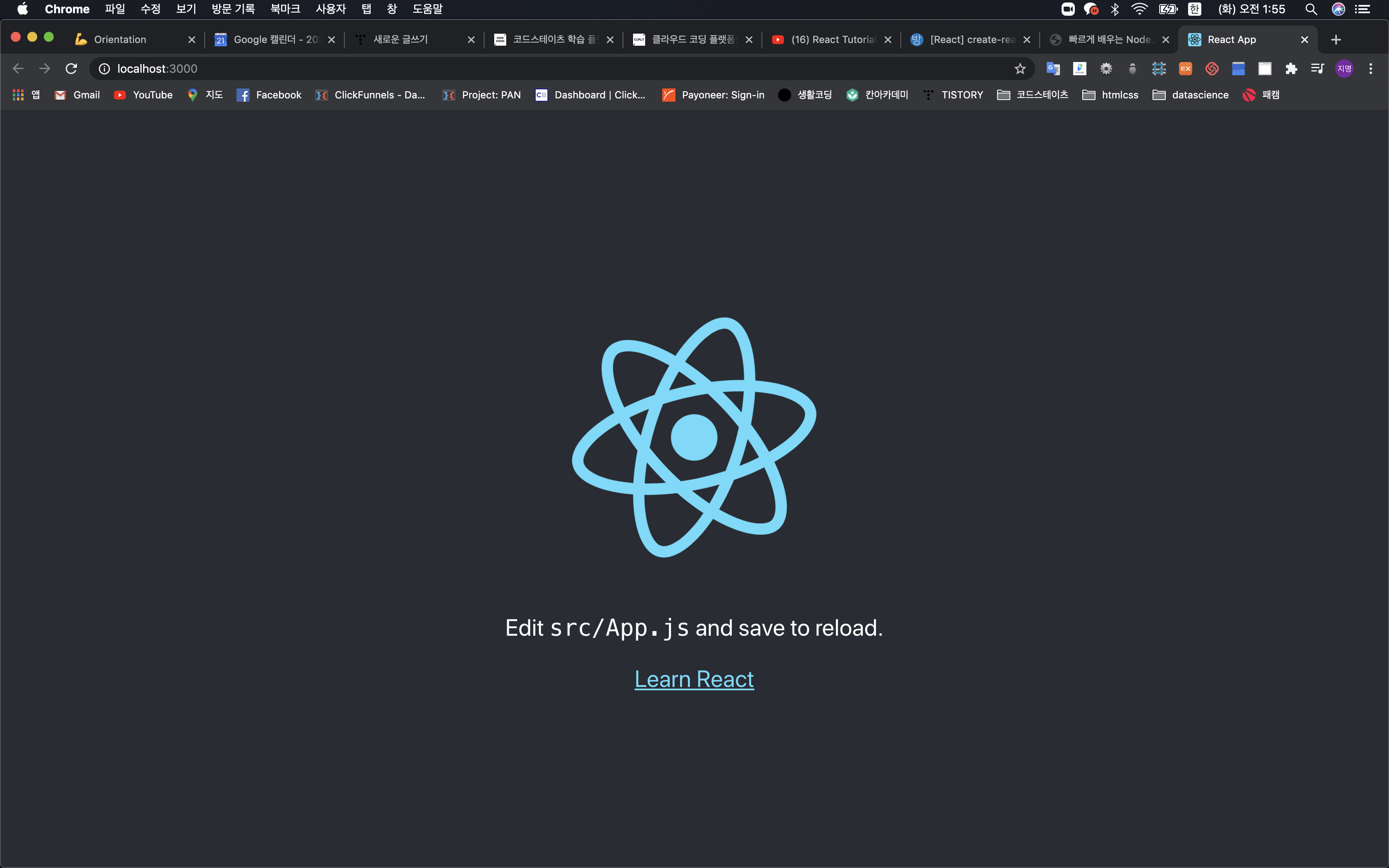Close the (16) React Tutorial tab
The height and width of the screenshot is (868, 1389).
[x=888, y=40]
